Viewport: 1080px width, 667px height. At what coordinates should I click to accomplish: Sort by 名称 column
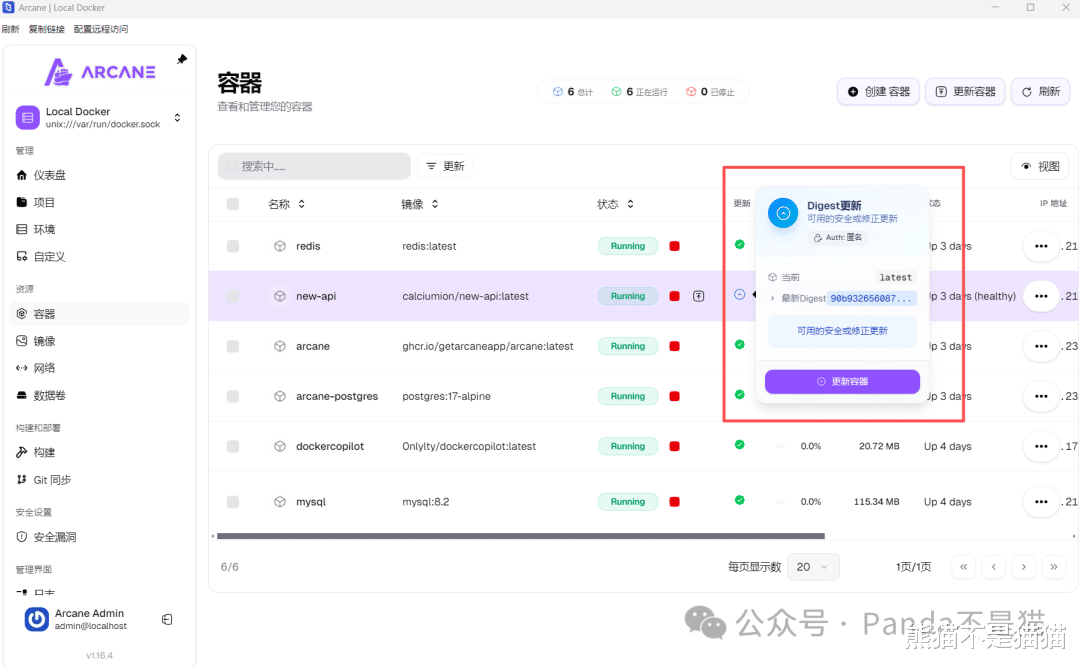pos(287,204)
